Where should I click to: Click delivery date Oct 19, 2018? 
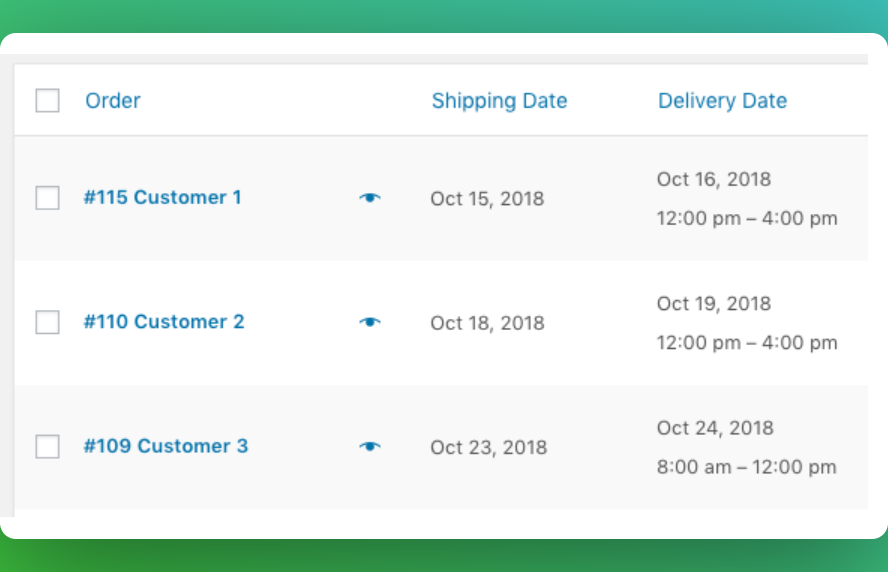click(714, 304)
